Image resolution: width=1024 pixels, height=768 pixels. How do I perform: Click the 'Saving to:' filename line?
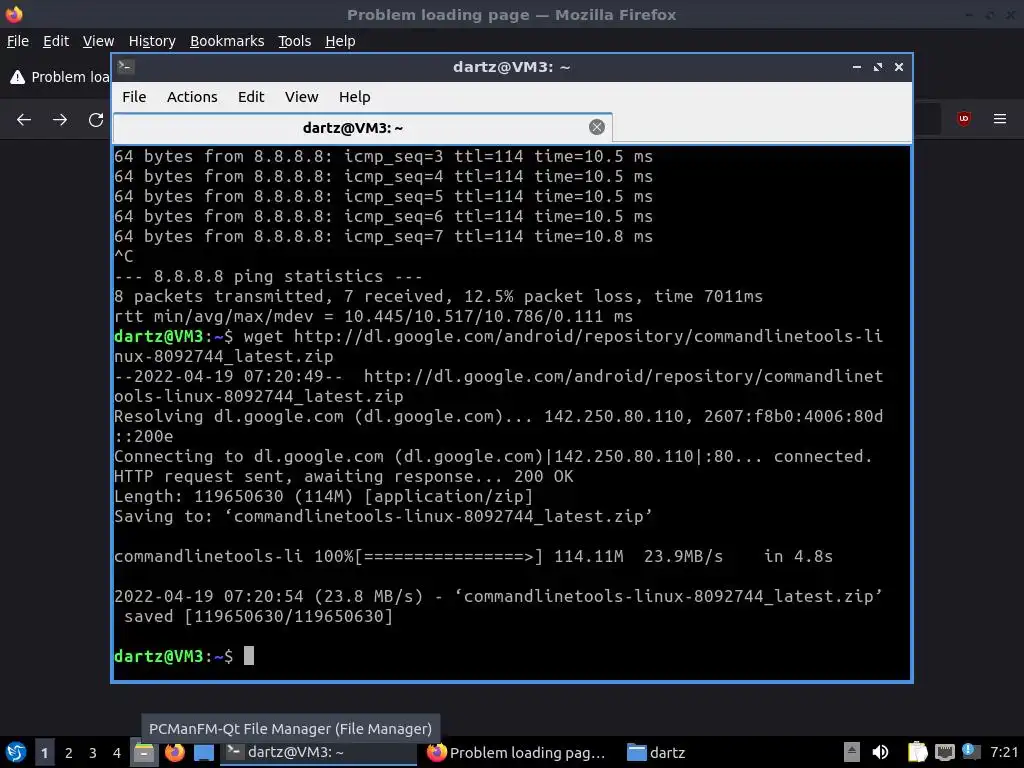pyautogui.click(x=383, y=517)
